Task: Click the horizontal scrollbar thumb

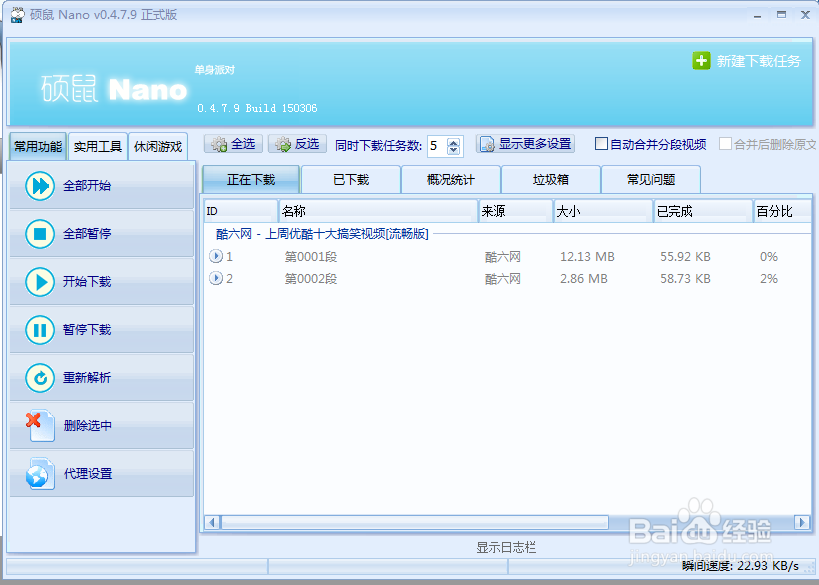Action: [x=415, y=522]
